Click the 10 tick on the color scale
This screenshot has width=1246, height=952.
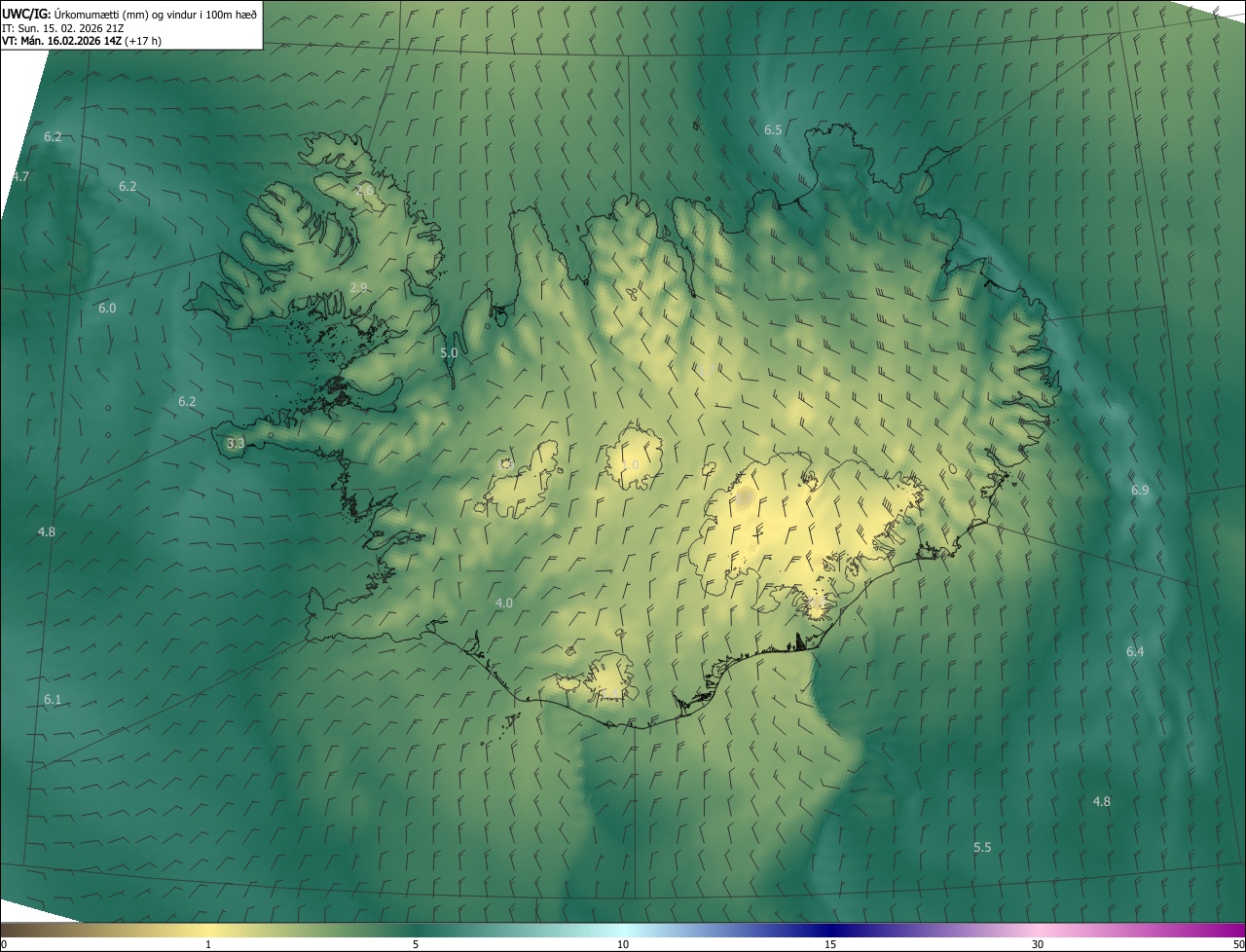[x=623, y=944]
